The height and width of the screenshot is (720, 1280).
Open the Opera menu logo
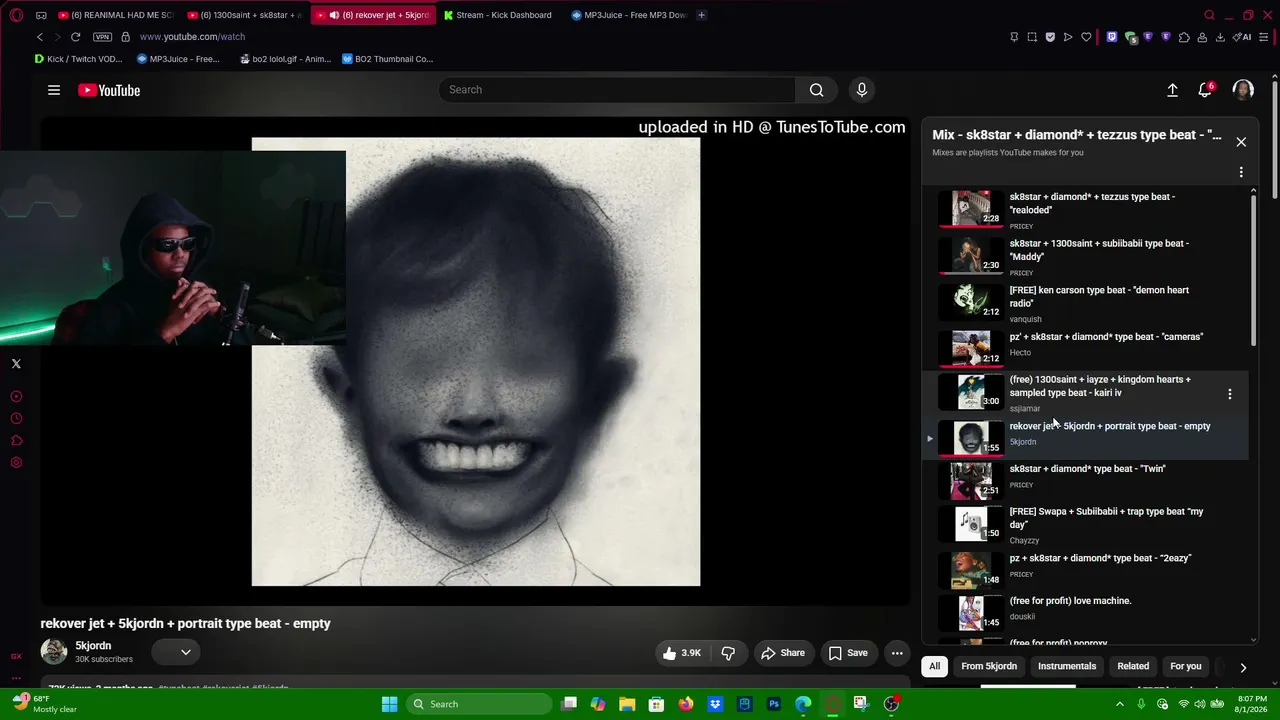15,15
